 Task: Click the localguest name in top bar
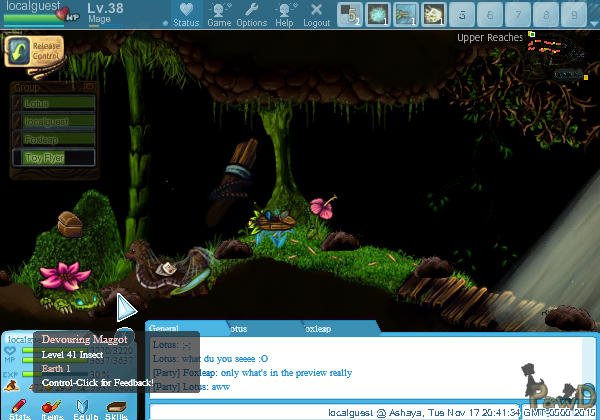tap(33, 5)
